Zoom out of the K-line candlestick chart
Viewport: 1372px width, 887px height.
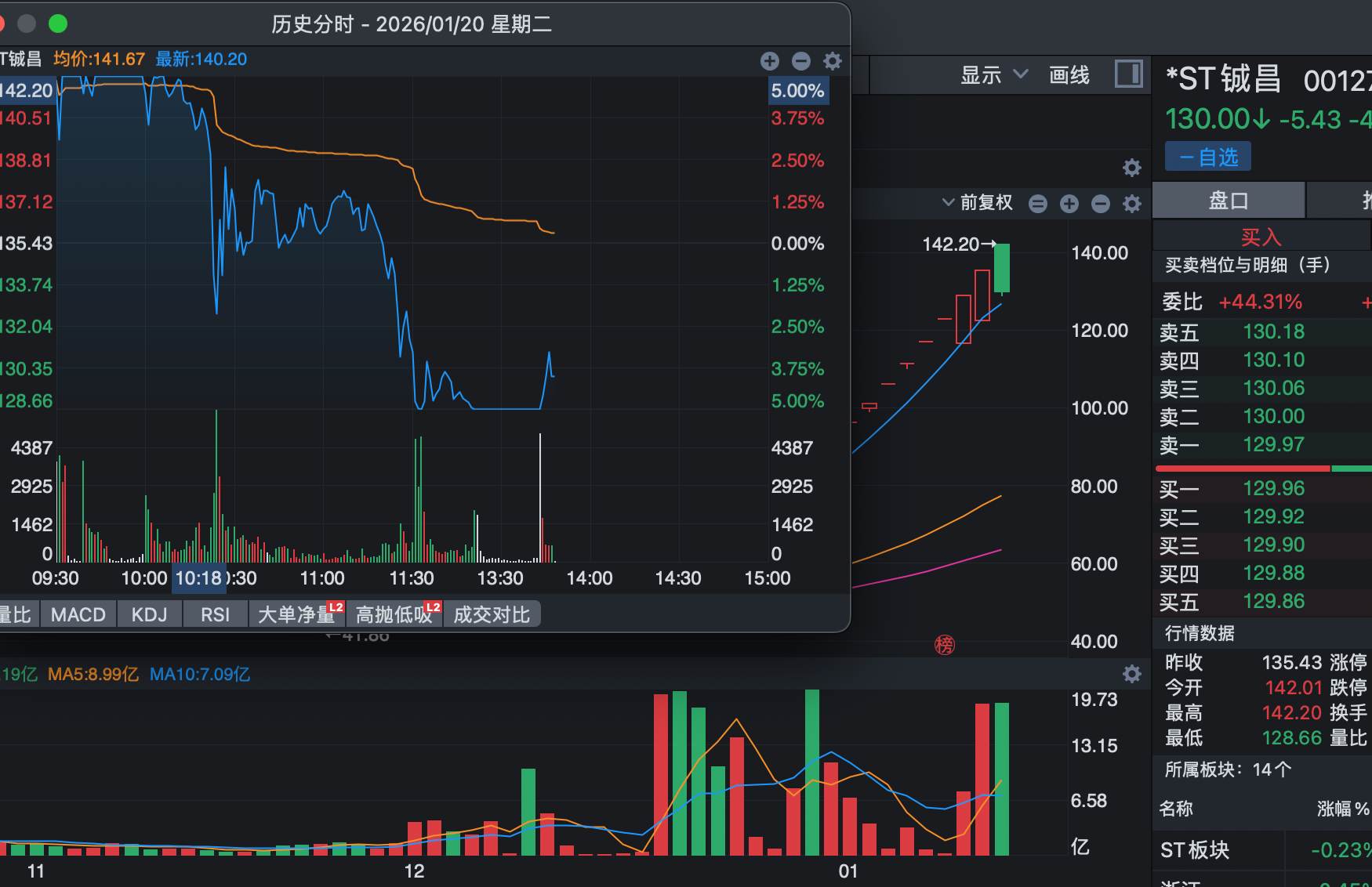pos(1100,204)
